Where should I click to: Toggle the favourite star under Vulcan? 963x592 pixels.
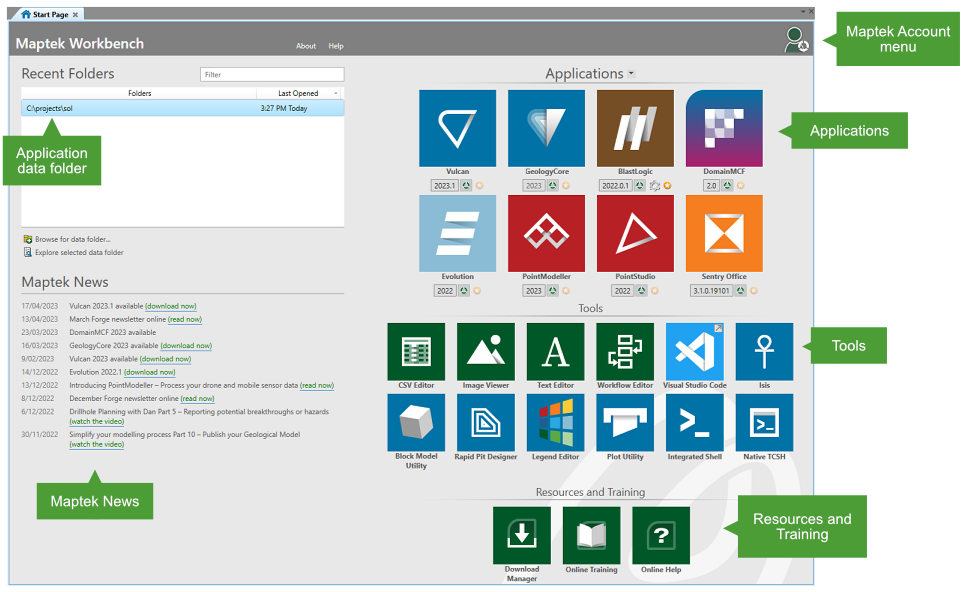[x=479, y=186]
